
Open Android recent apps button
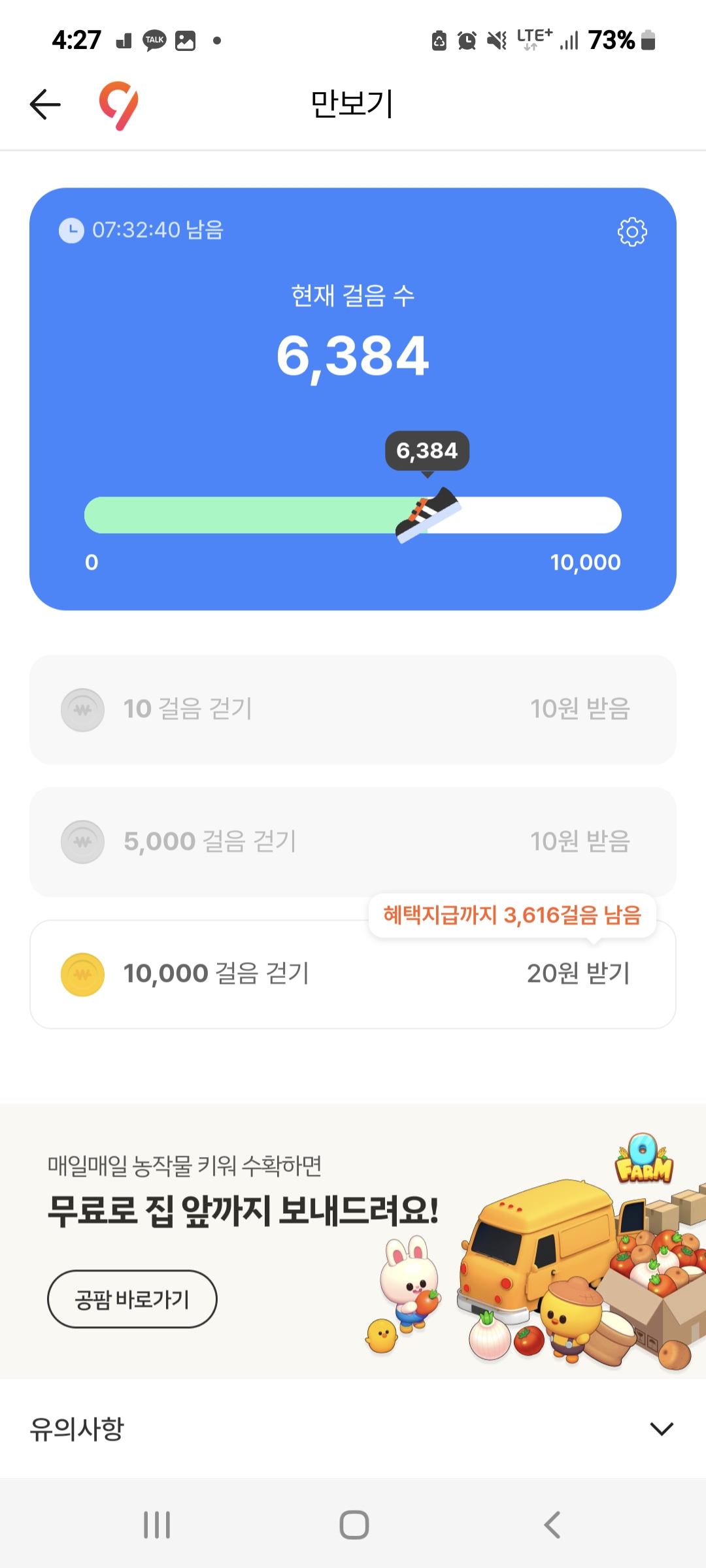(157, 1525)
